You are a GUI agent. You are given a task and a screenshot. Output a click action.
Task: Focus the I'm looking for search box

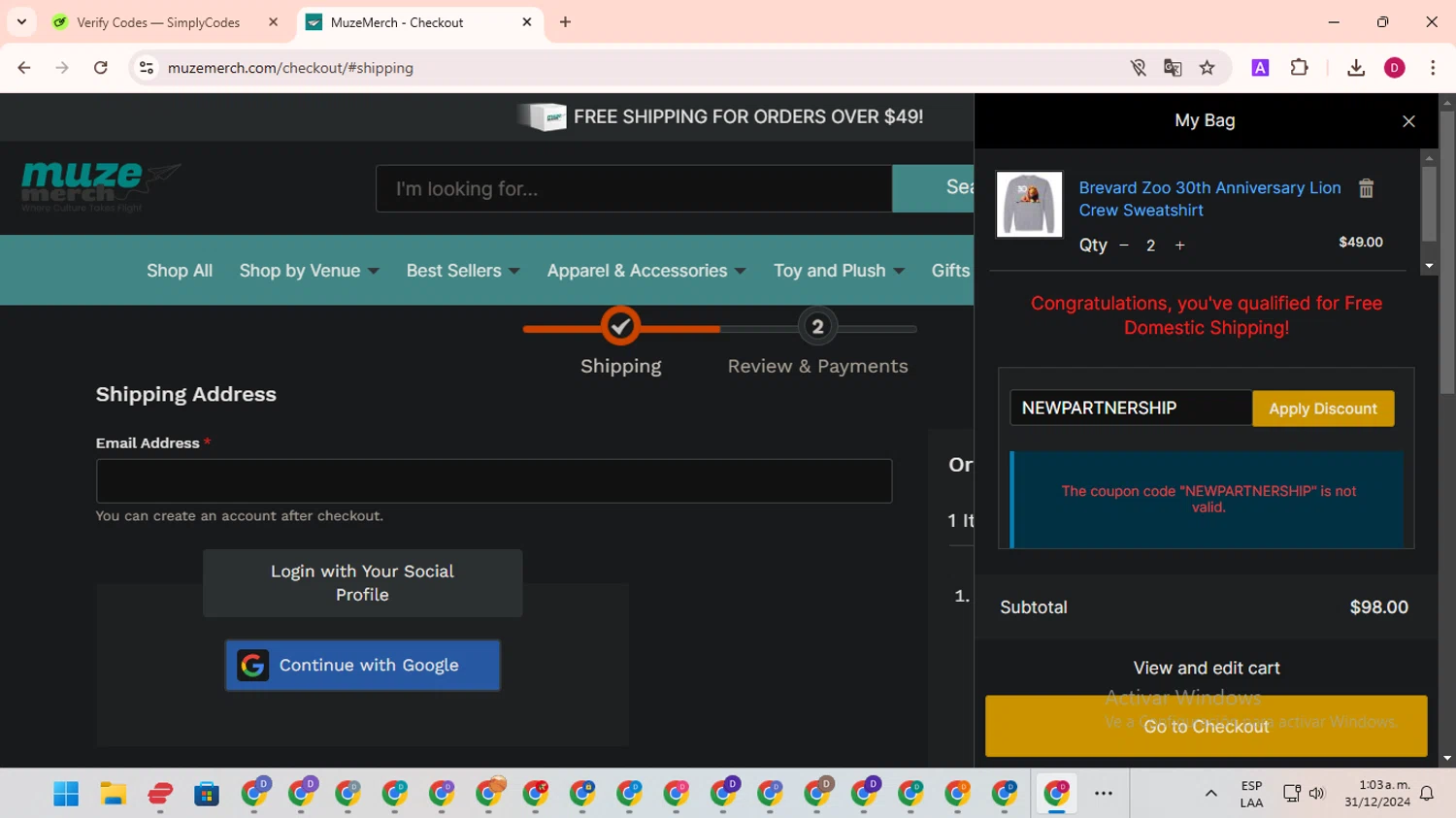pyautogui.click(x=634, y=188)
